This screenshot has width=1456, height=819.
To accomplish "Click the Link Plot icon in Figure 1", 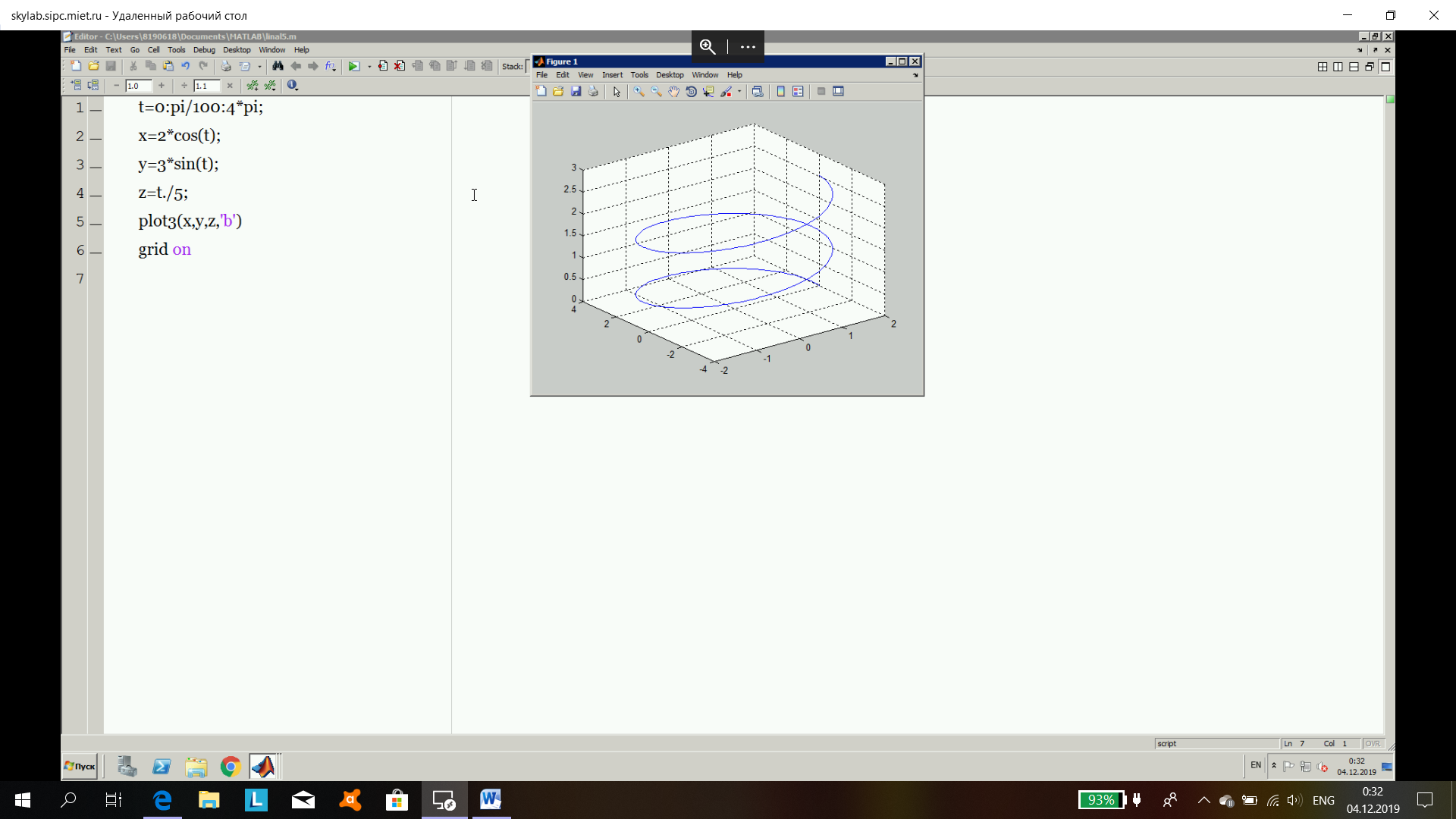I will pyautogui.click(x=757, y=91).
